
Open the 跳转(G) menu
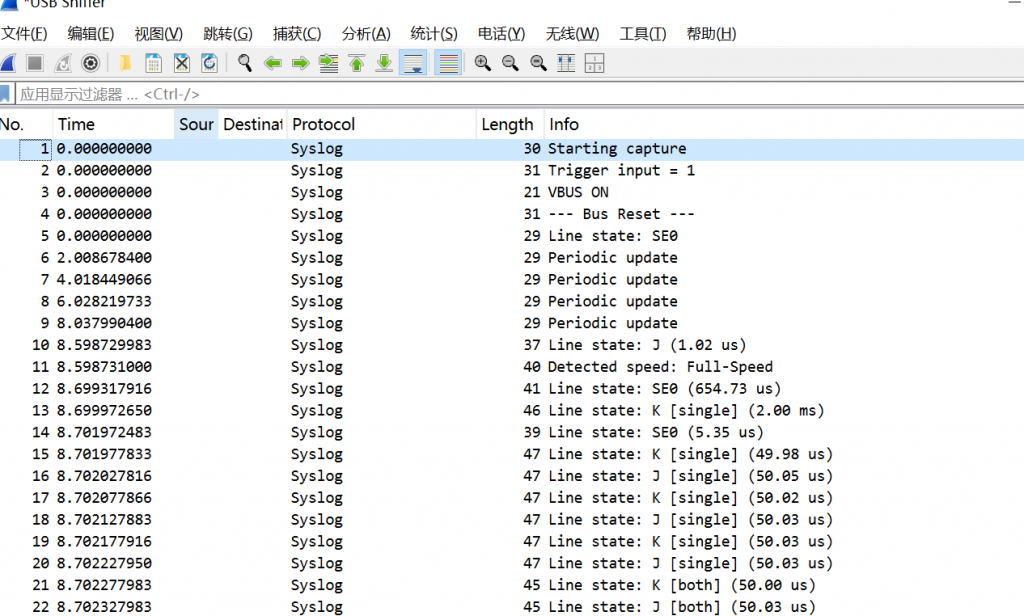(x=228, y=34)
